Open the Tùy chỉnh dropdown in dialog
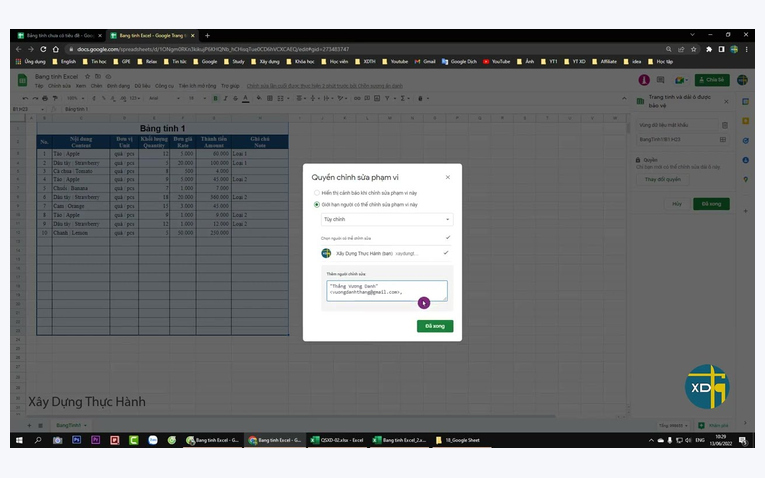Image resolution: width=765 pixels, height=478 pixels. (x=387, y=219)
